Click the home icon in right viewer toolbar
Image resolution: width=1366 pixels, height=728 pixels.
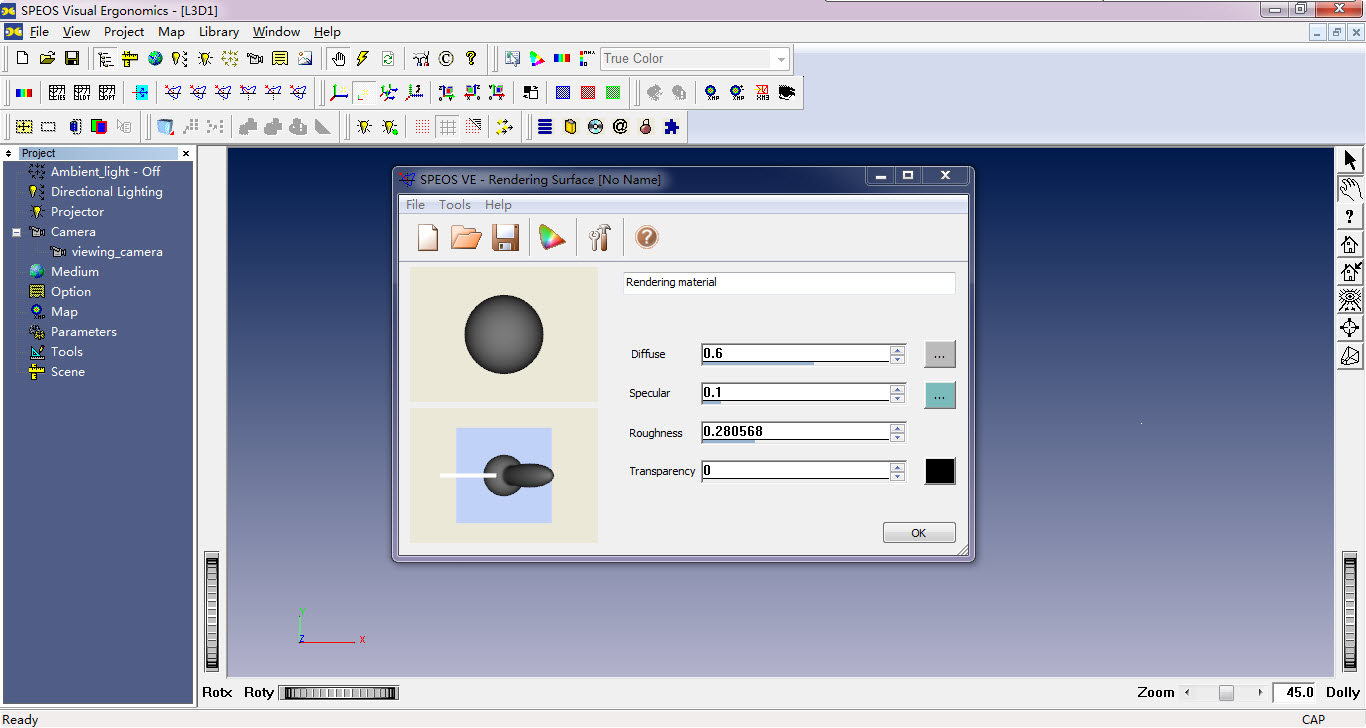pos(1350,244)
